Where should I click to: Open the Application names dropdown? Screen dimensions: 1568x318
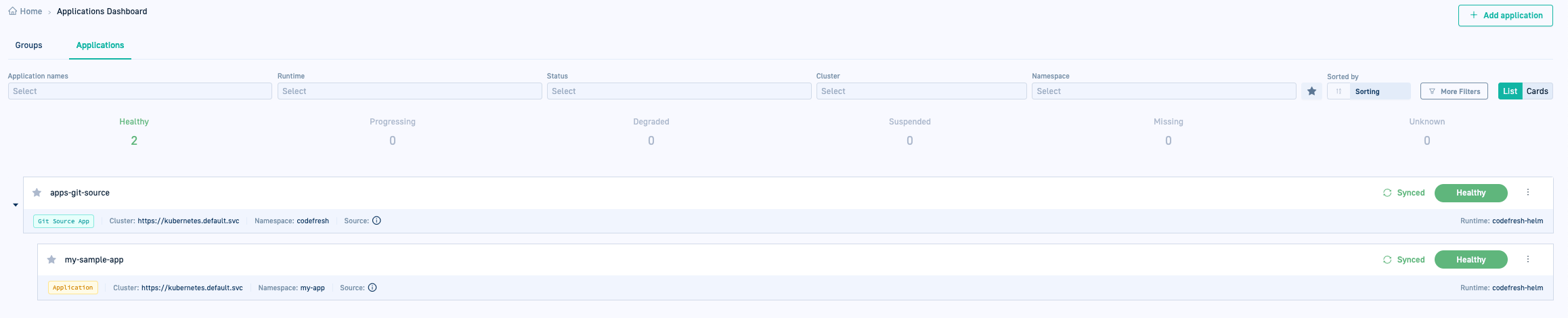click(x=139, y=91)
